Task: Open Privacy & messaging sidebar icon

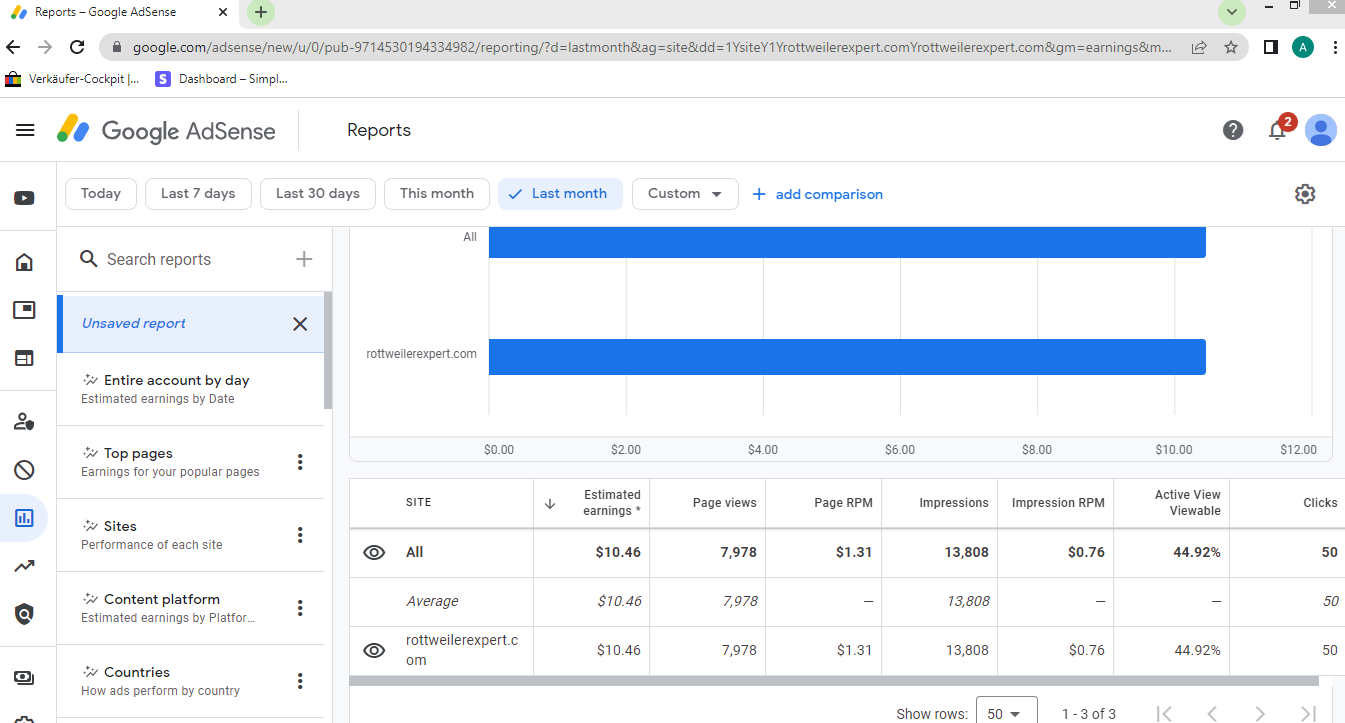Action: click(24, 422)
